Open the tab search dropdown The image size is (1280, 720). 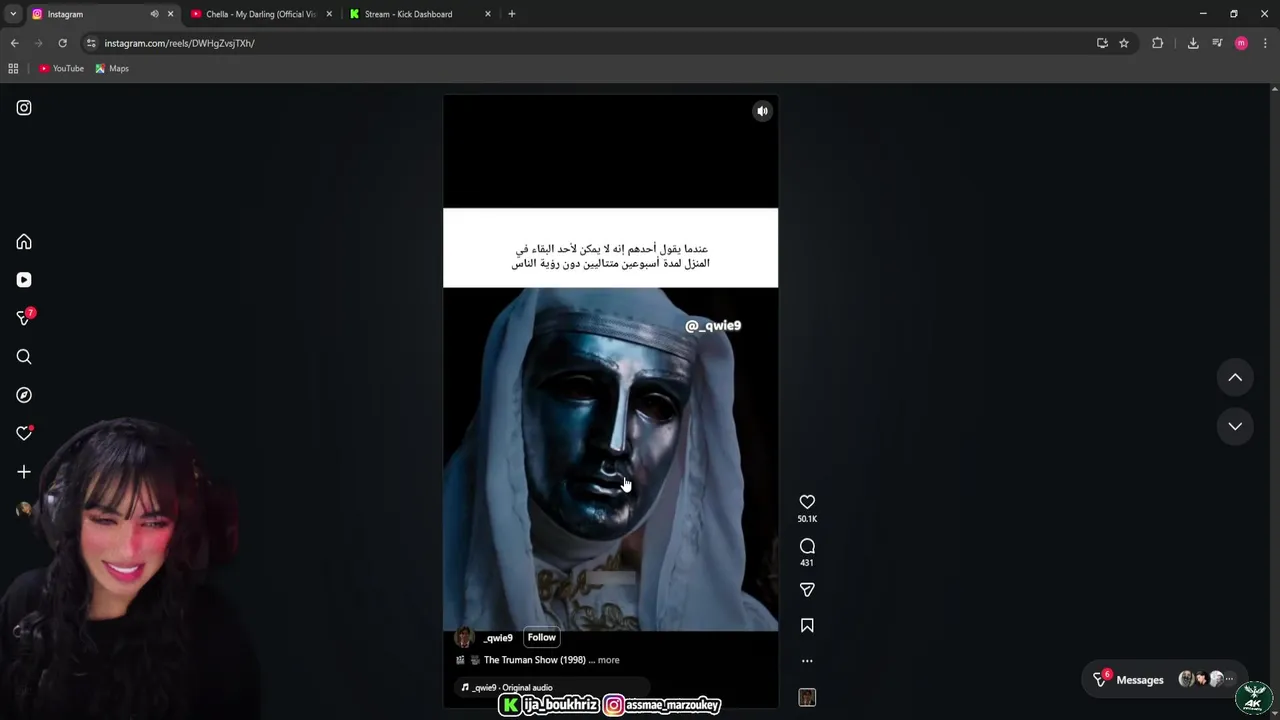tap(12, 14)
